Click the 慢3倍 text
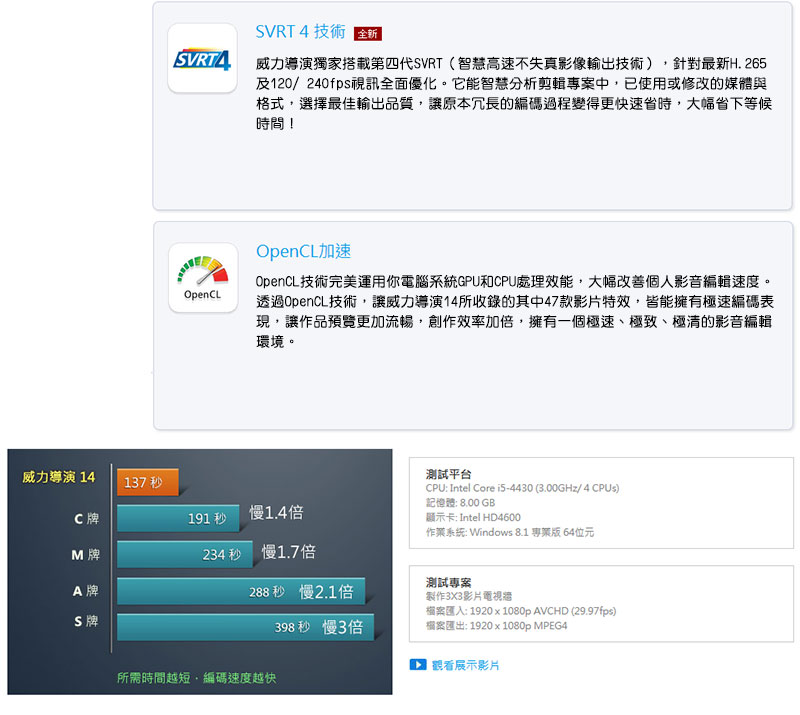 pyautogui.click(x=343, y=627)
